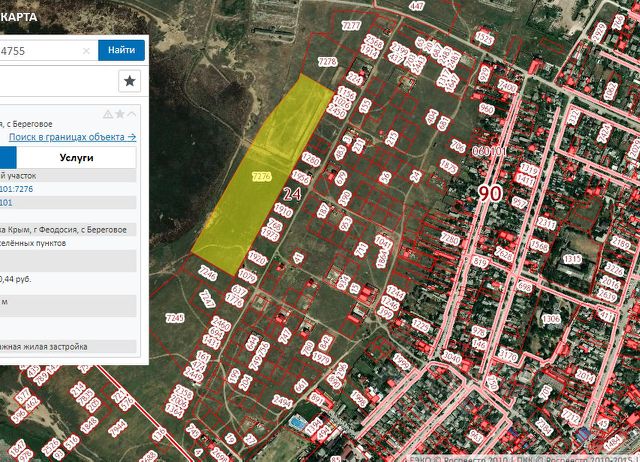The height and width of the screenshot is (462, 640).
Task: Click the block label 24 next to the yellow parcel
Action: (293, 193)
